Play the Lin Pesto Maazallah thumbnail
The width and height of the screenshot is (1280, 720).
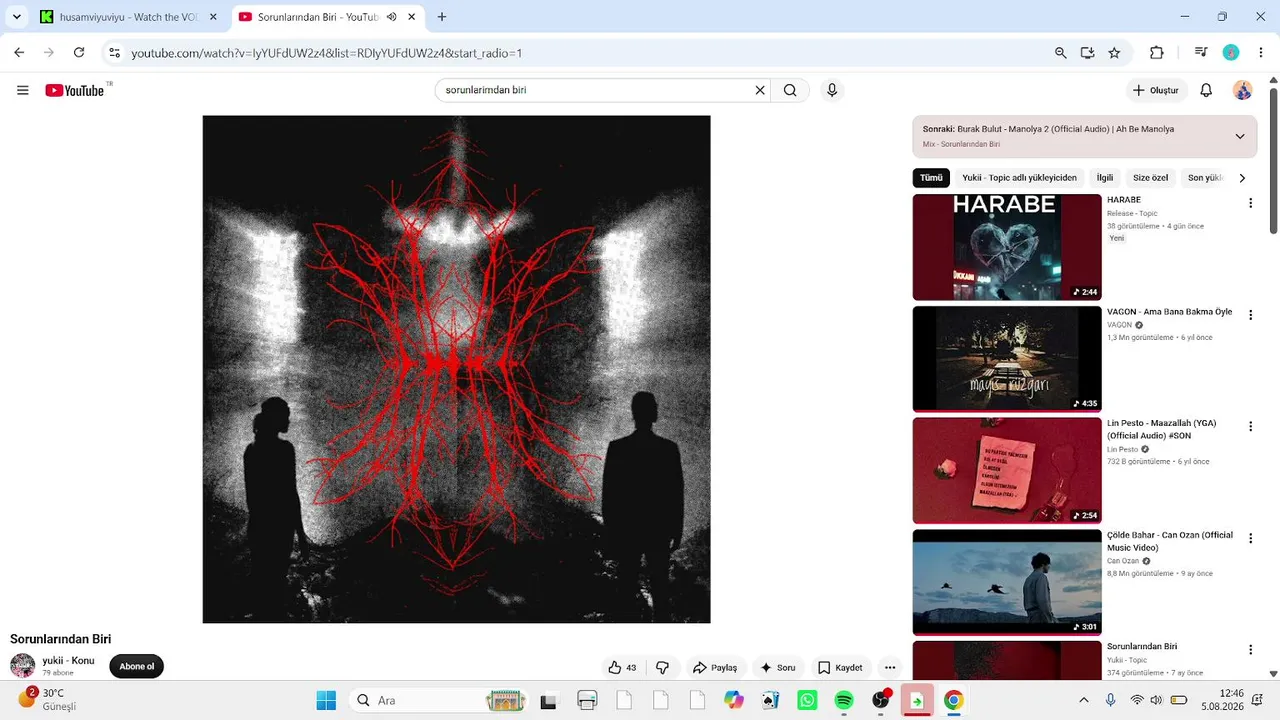coord(1007,471)
